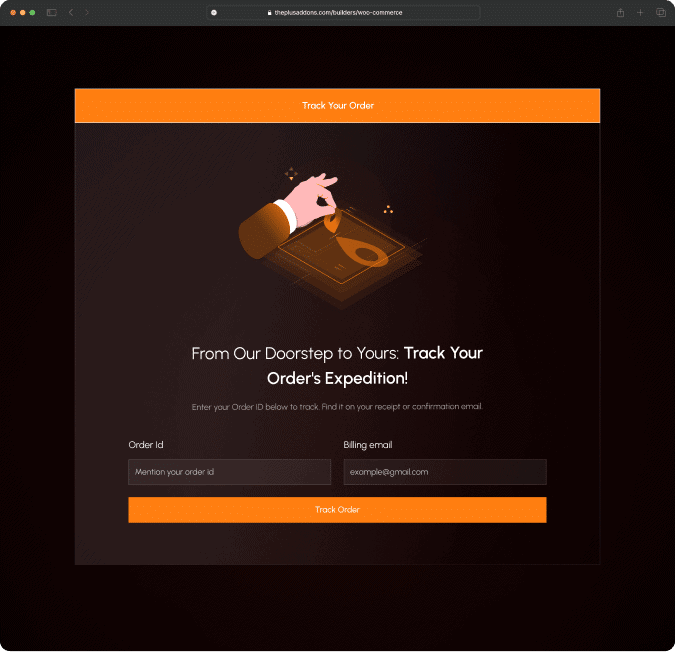The image size is (675, 652).
Task: Focus the Order Id input field
Action: 229,472
